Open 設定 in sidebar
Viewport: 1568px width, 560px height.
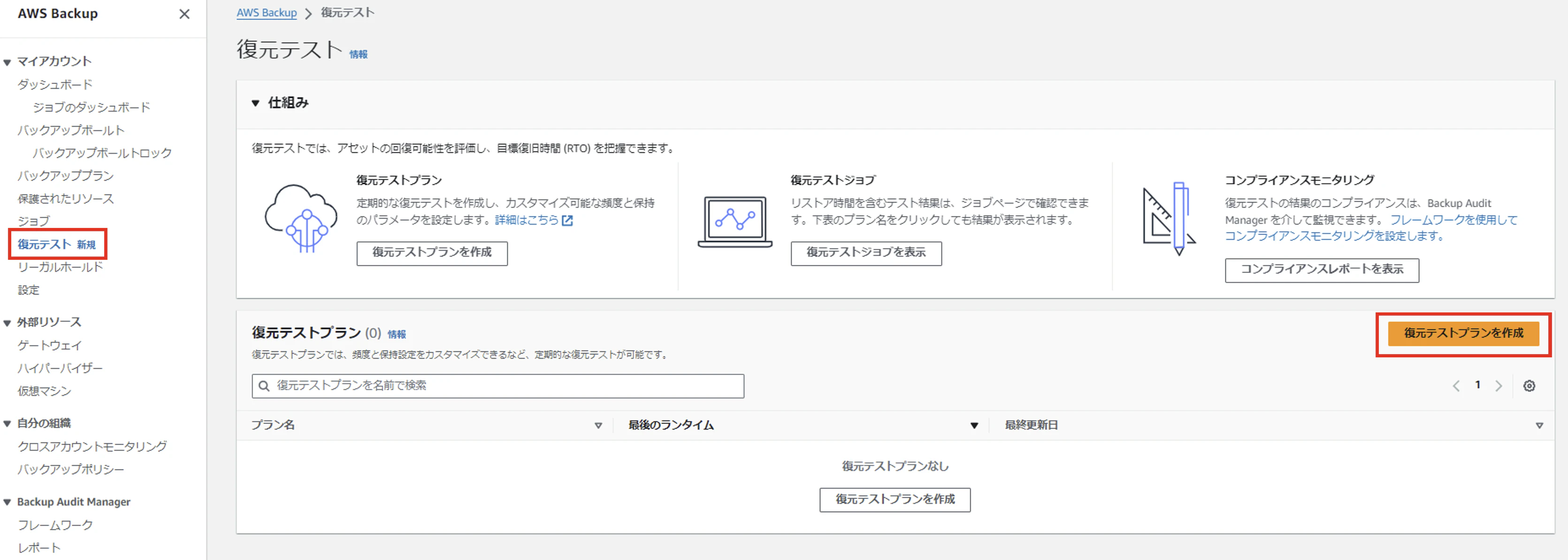28,290
